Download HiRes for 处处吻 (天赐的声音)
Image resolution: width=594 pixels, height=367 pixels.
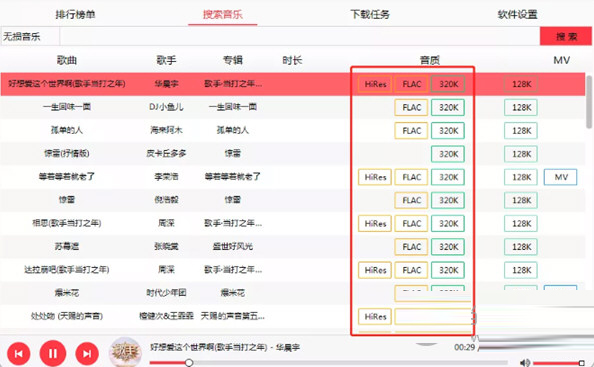click(375, 317)
